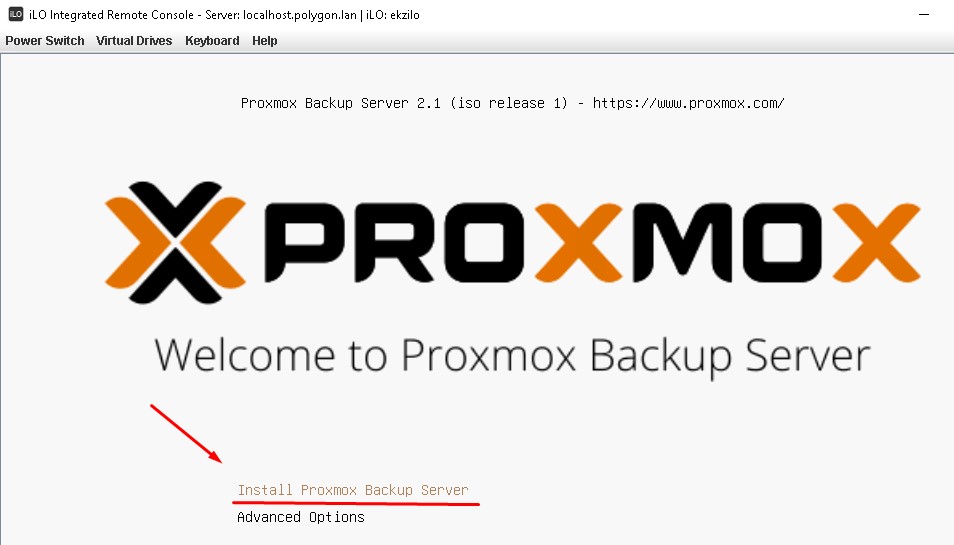Click the iLO Integrated Remote Console title text
The image size is (954, 545).
coord(111,15)
